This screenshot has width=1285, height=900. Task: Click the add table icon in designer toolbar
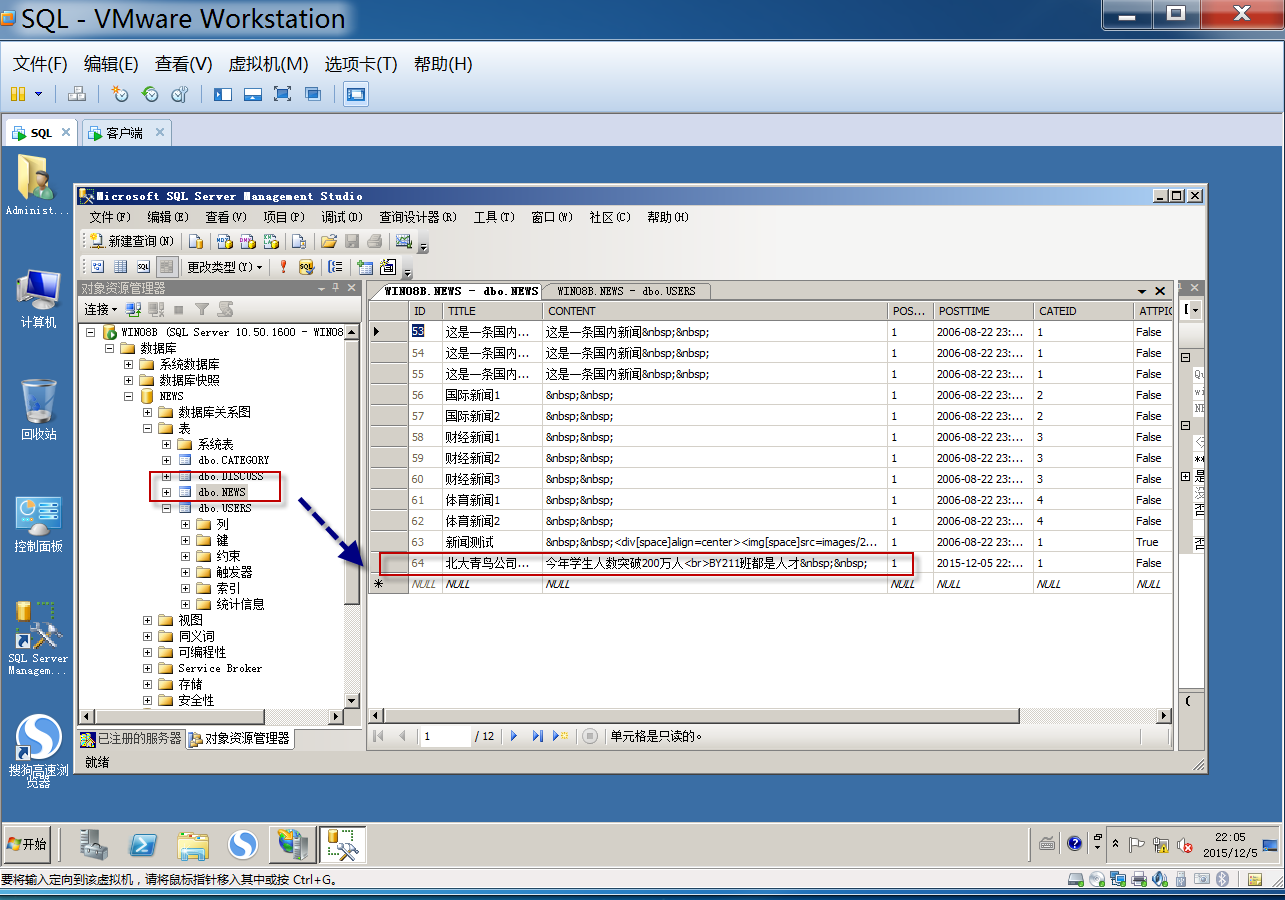coord(365,266)
